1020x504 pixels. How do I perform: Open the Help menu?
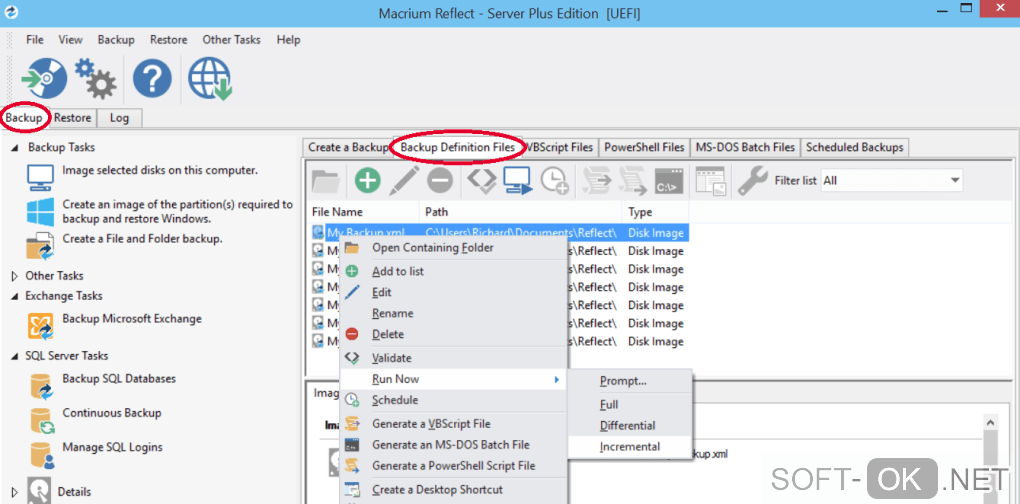pyautogui.click(x=288, y=40)
